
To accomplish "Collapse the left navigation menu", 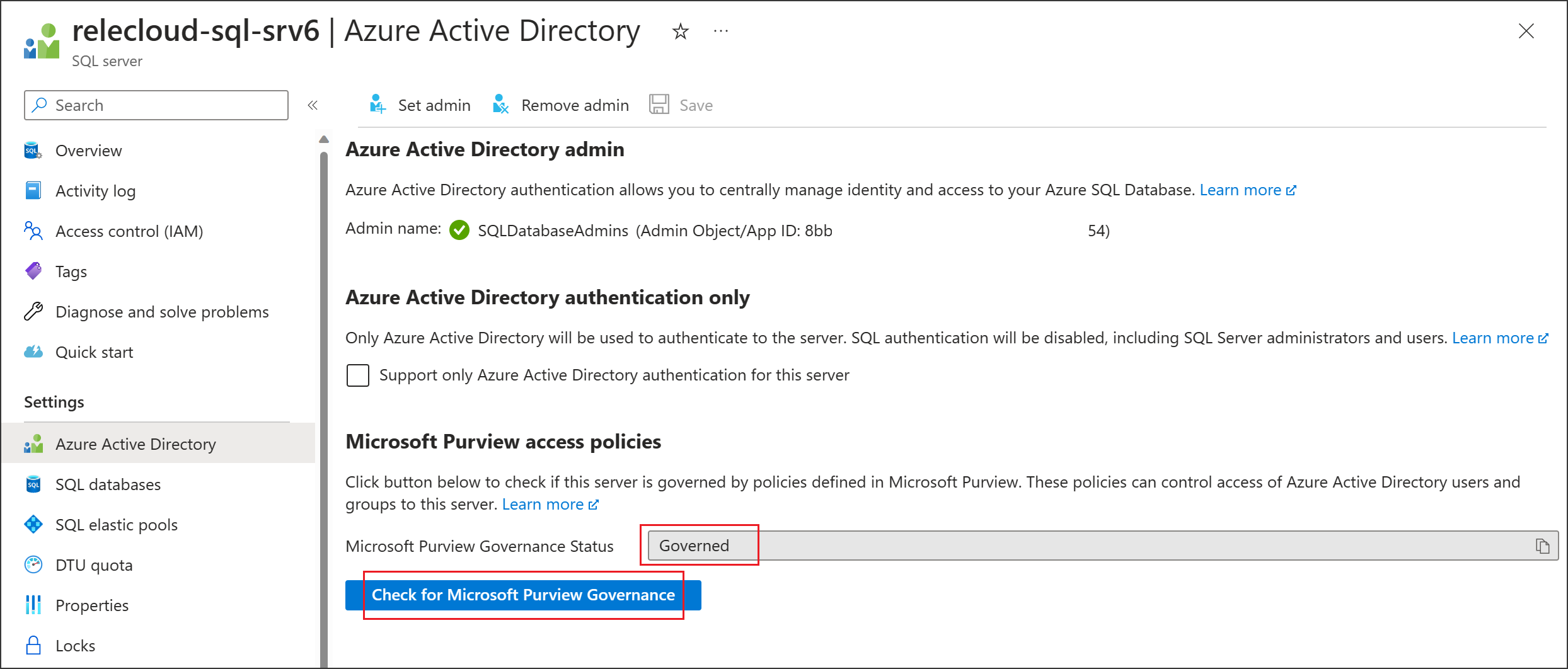I will 313,105.
